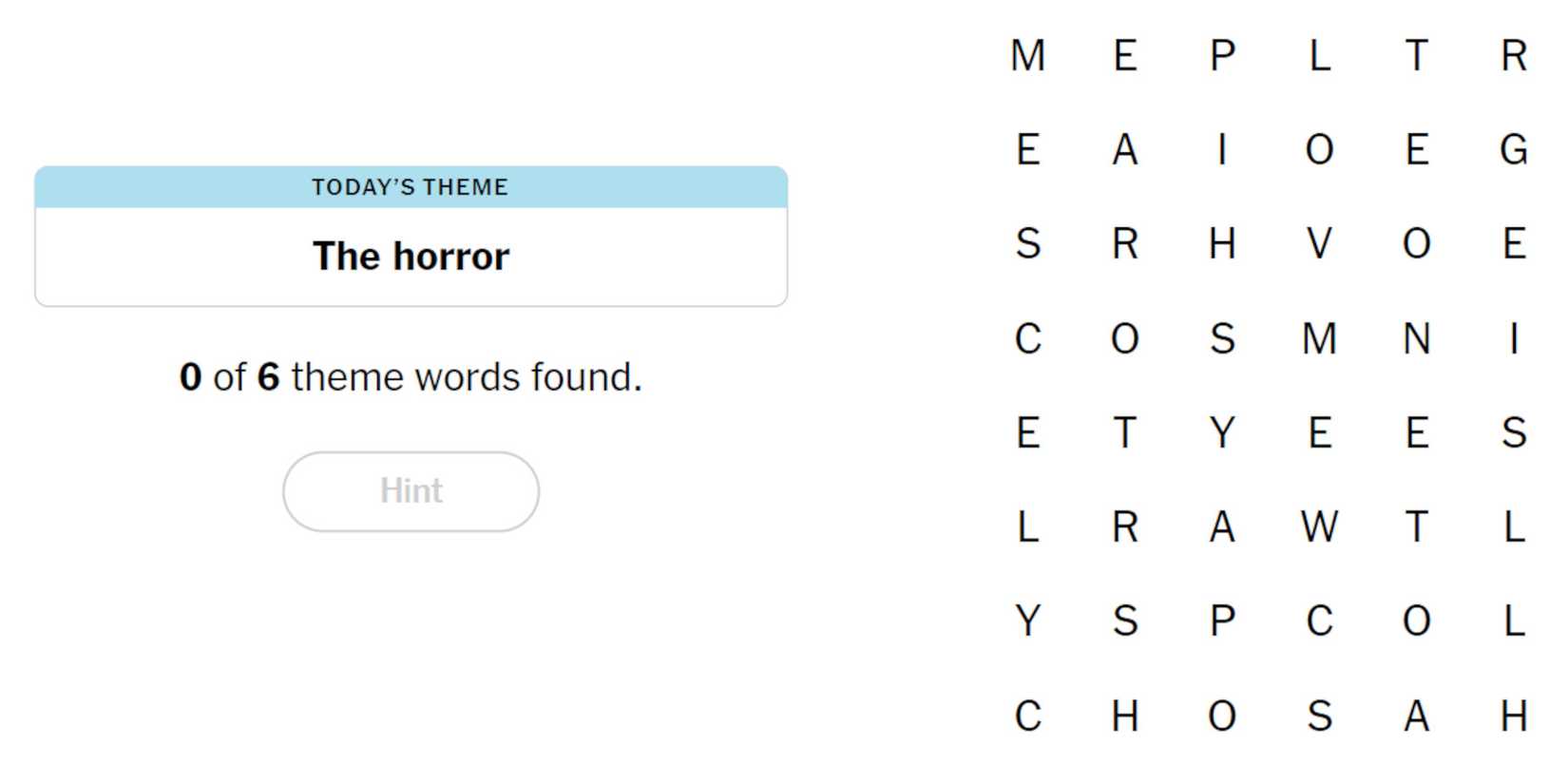Tap the A between R and W
Viewport: 1568px width, 784px height.
[1222, 527]
